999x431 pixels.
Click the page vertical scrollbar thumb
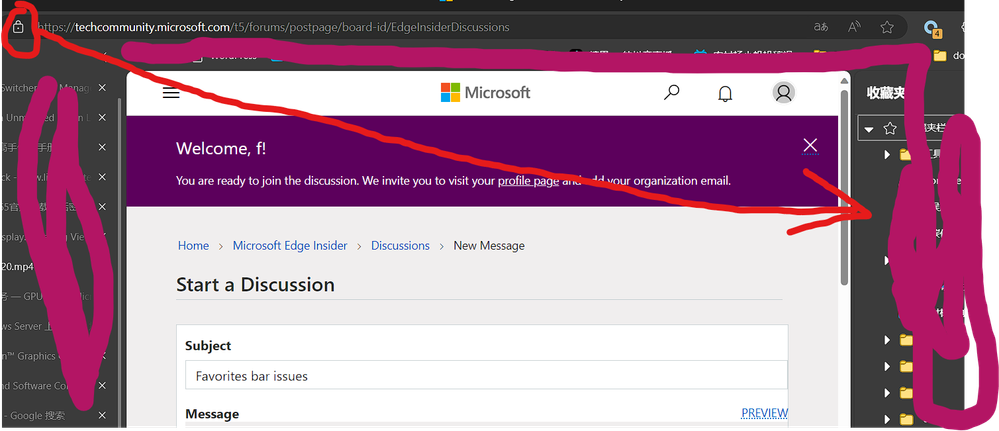click(844, 188)
